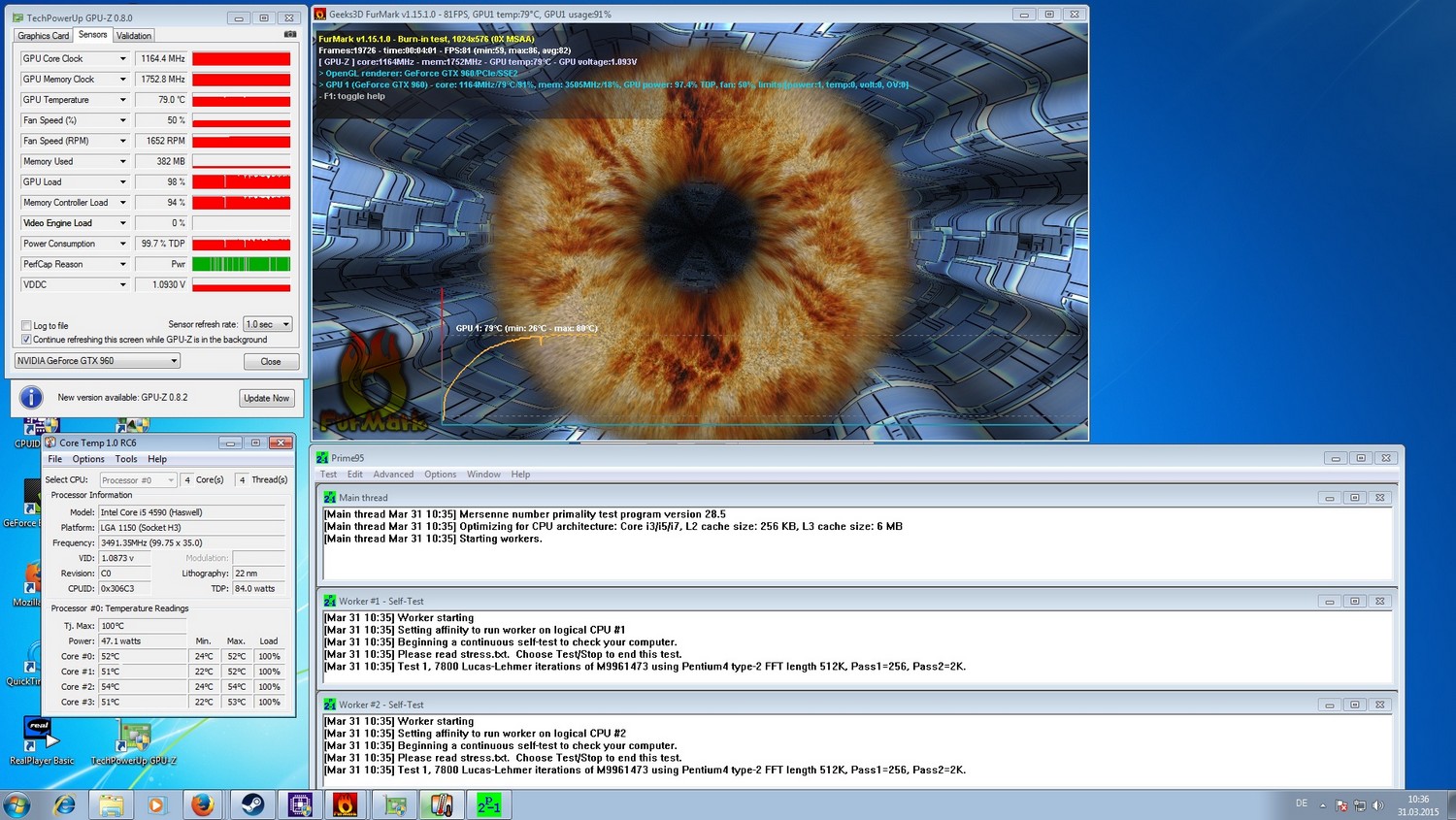Enable the Log to file checkbox
The height and width of the screenshot is (820, 1456).
click(x=26, y=326)
